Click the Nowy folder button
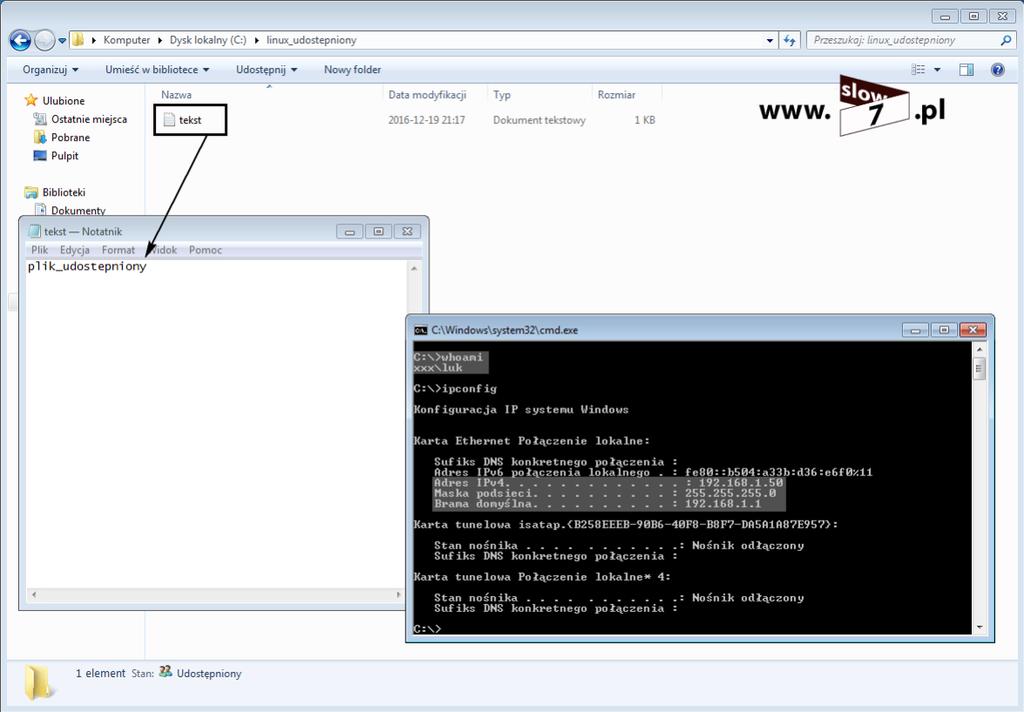1024x712 pixels. click(x=353, y=69)
